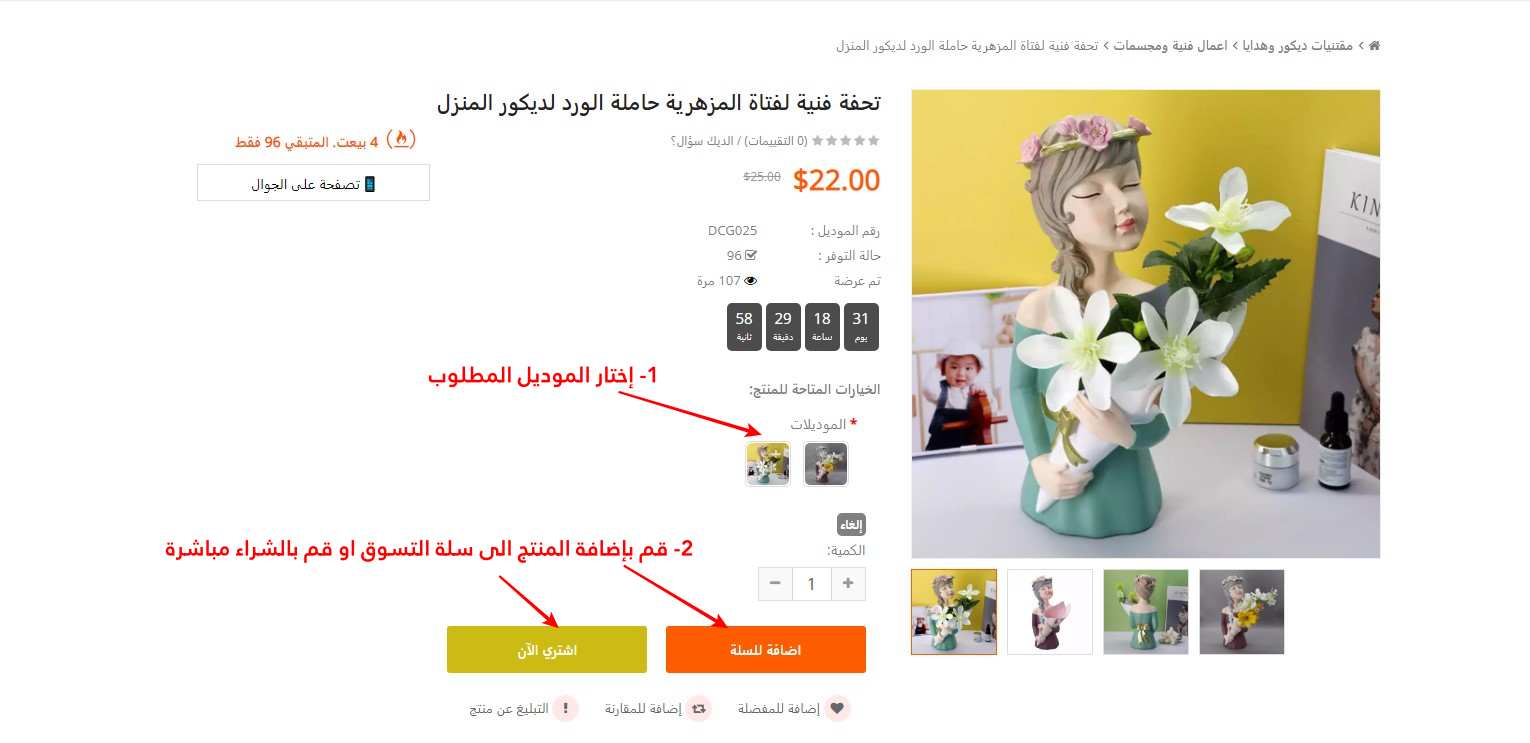This screenshot has height=743, width=1530.
Task: Click the quantity input field
Action: 812,583
